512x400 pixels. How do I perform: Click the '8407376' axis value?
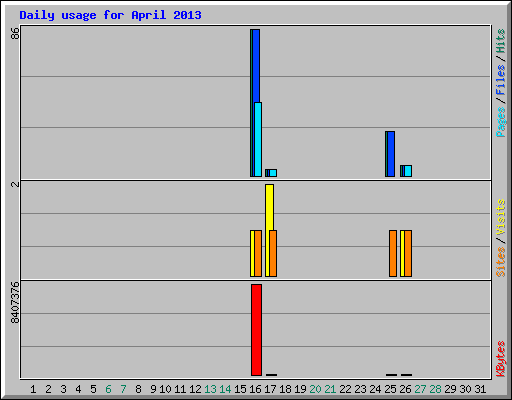15,303
